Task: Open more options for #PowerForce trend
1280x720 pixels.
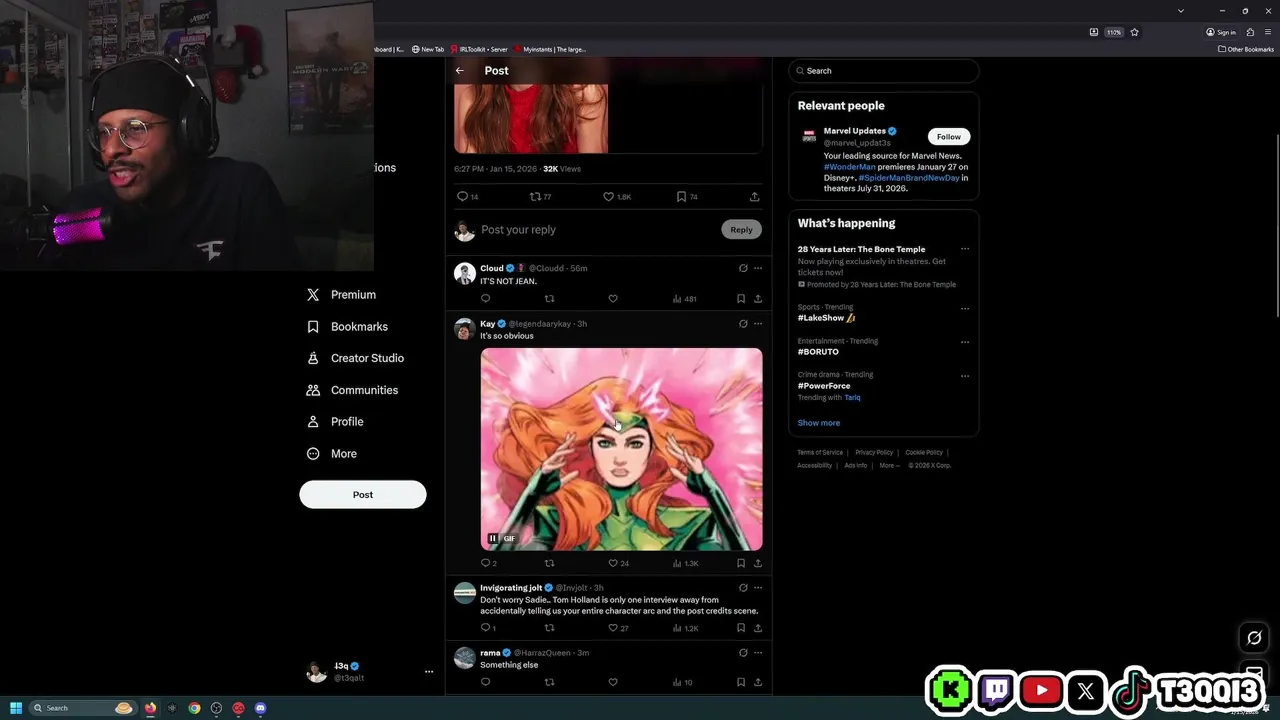Action: (x=965, y=376)
